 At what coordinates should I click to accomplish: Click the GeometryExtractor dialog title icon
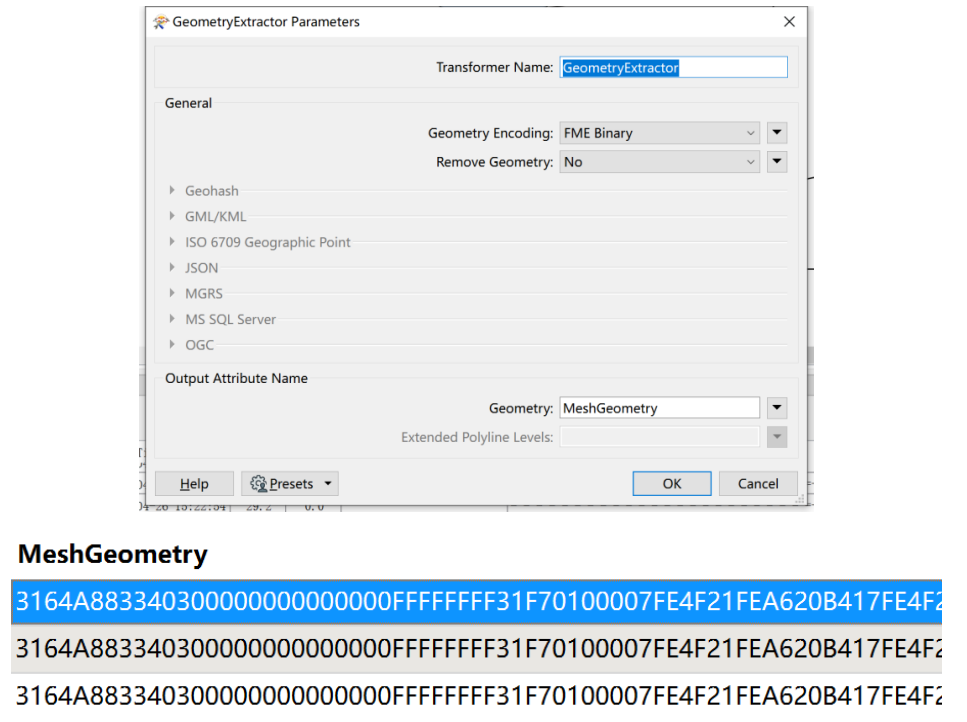point(160,22)
